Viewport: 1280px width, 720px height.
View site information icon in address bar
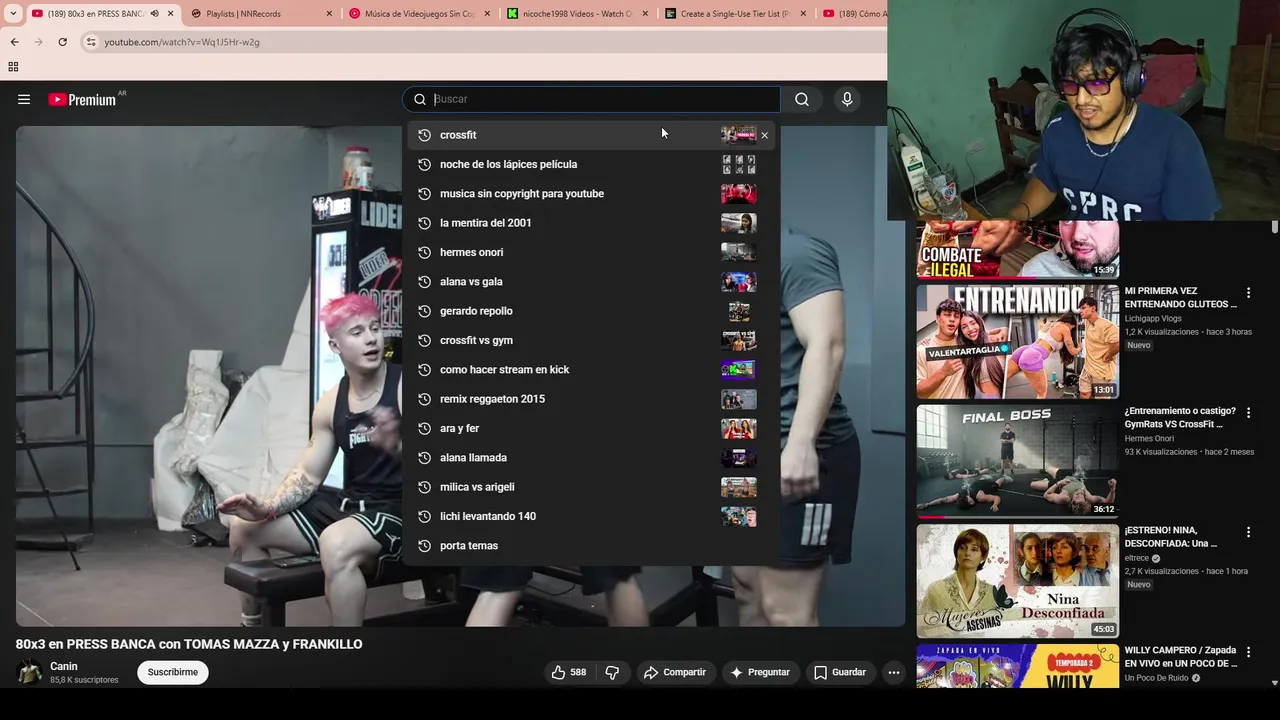[x=91, y=42]
